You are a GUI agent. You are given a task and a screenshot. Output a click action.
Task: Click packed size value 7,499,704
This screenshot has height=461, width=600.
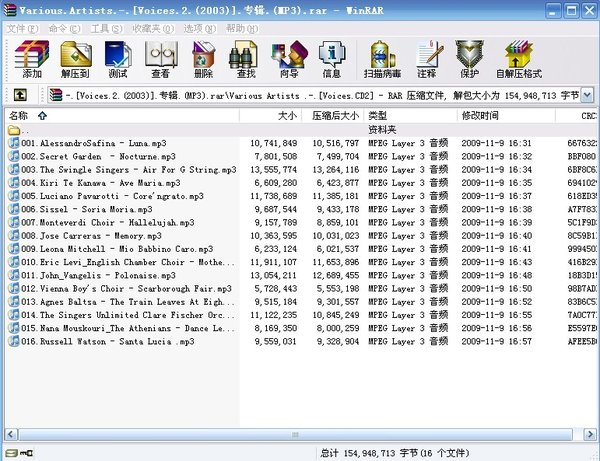338,156
